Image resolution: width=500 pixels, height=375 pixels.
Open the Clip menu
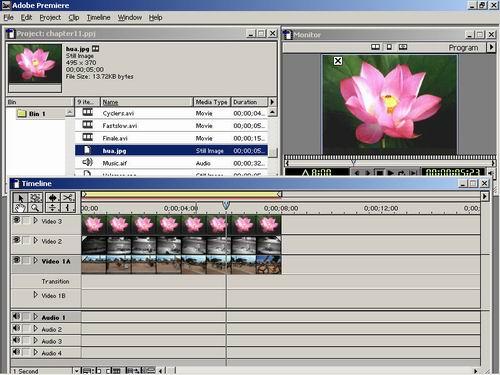[74, 18]
